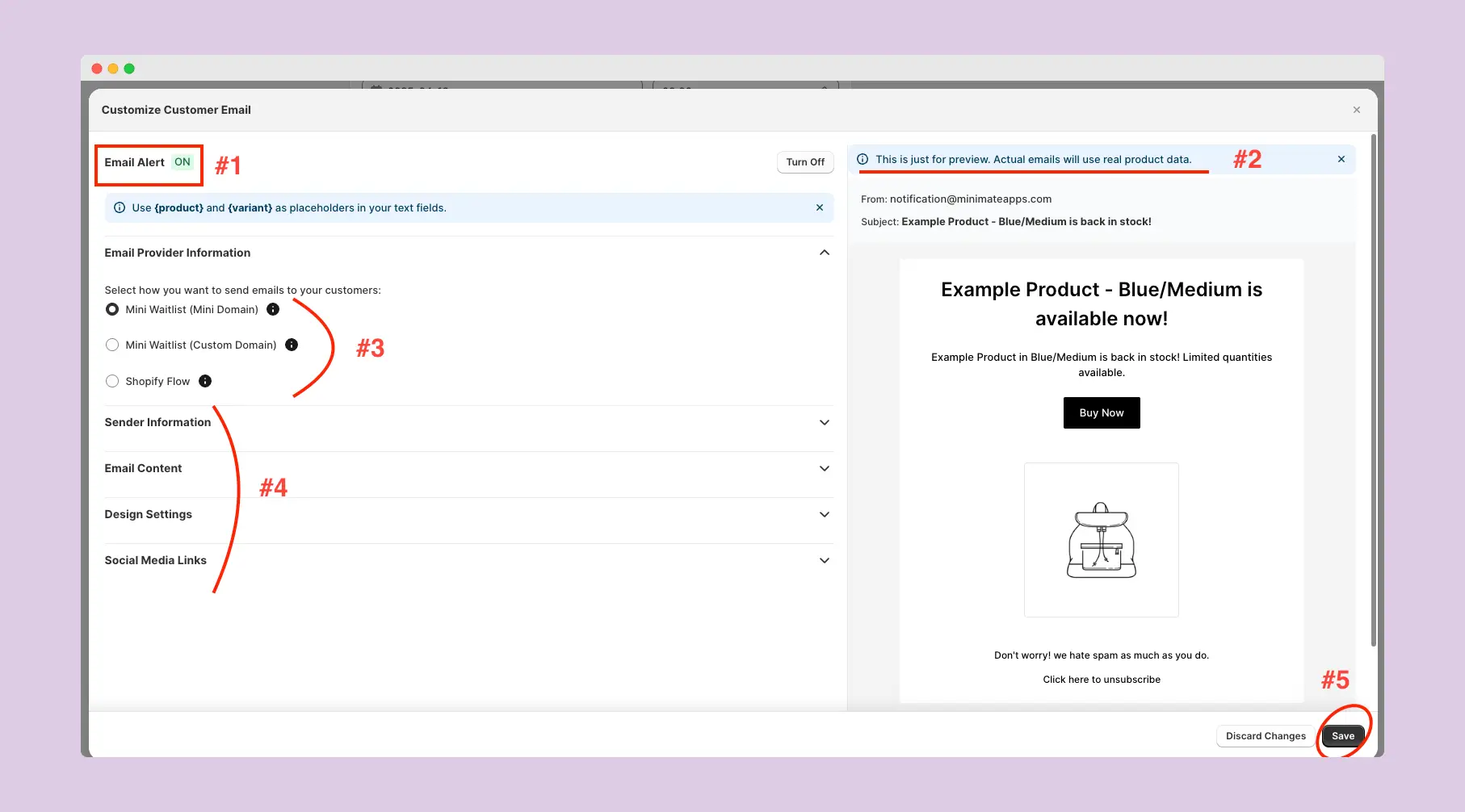This screenshot has width=1465, height=812.
Task: Click the info icon in placeholders banner
Action: tap(120, 207)
